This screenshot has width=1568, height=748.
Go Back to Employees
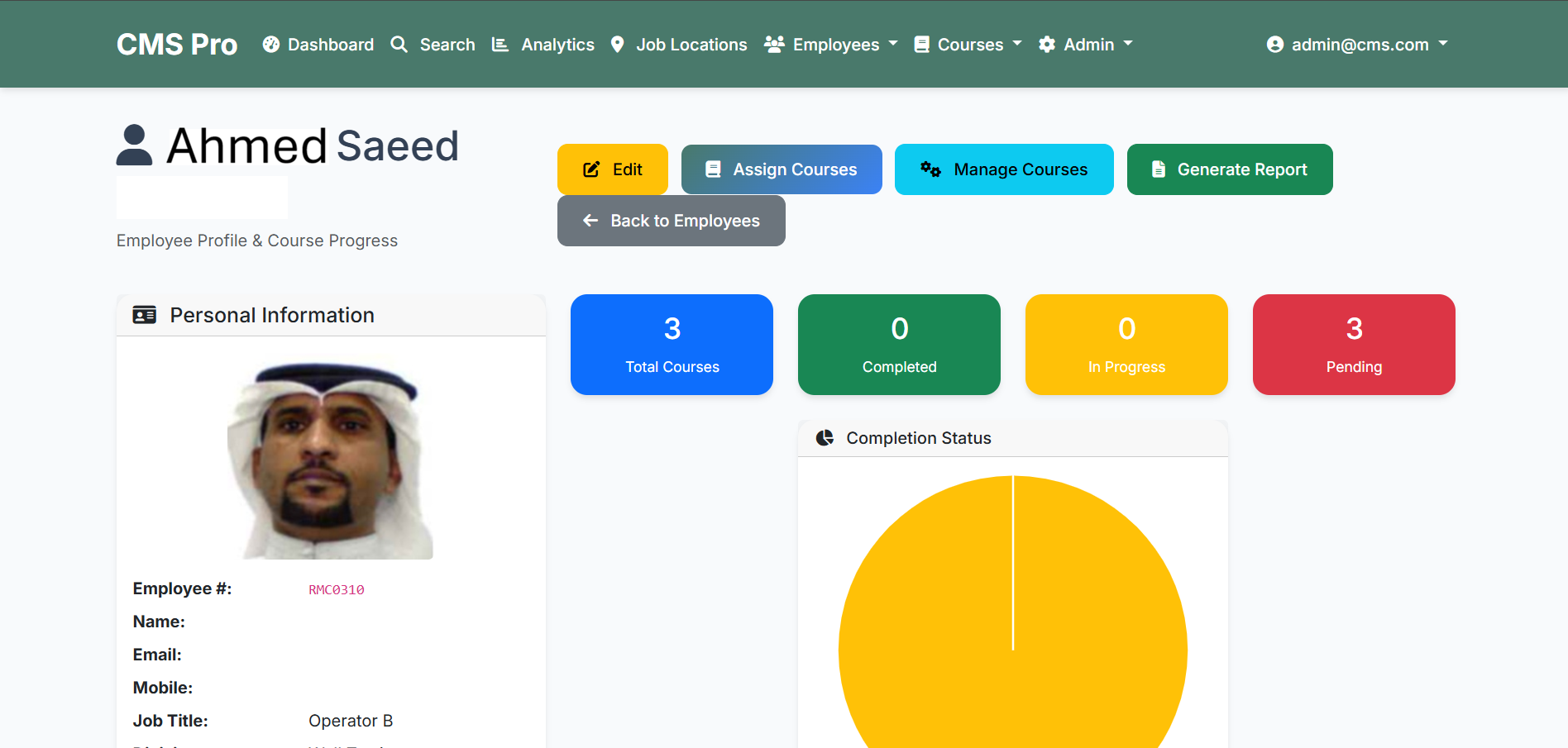[672, 221]
